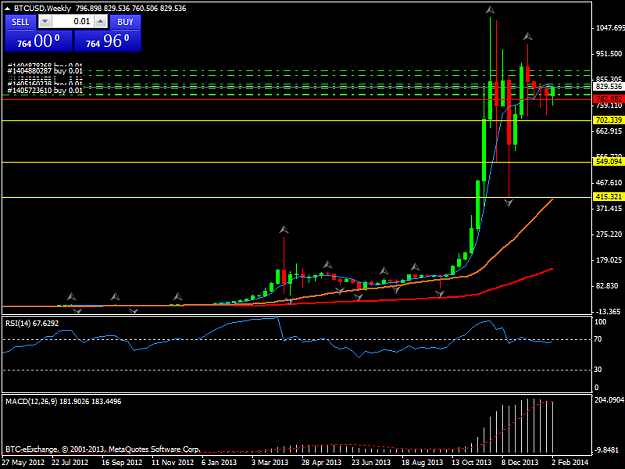Select order #1405723610 buy 0.01 label
625x469 pixels.
pos(45,91)
